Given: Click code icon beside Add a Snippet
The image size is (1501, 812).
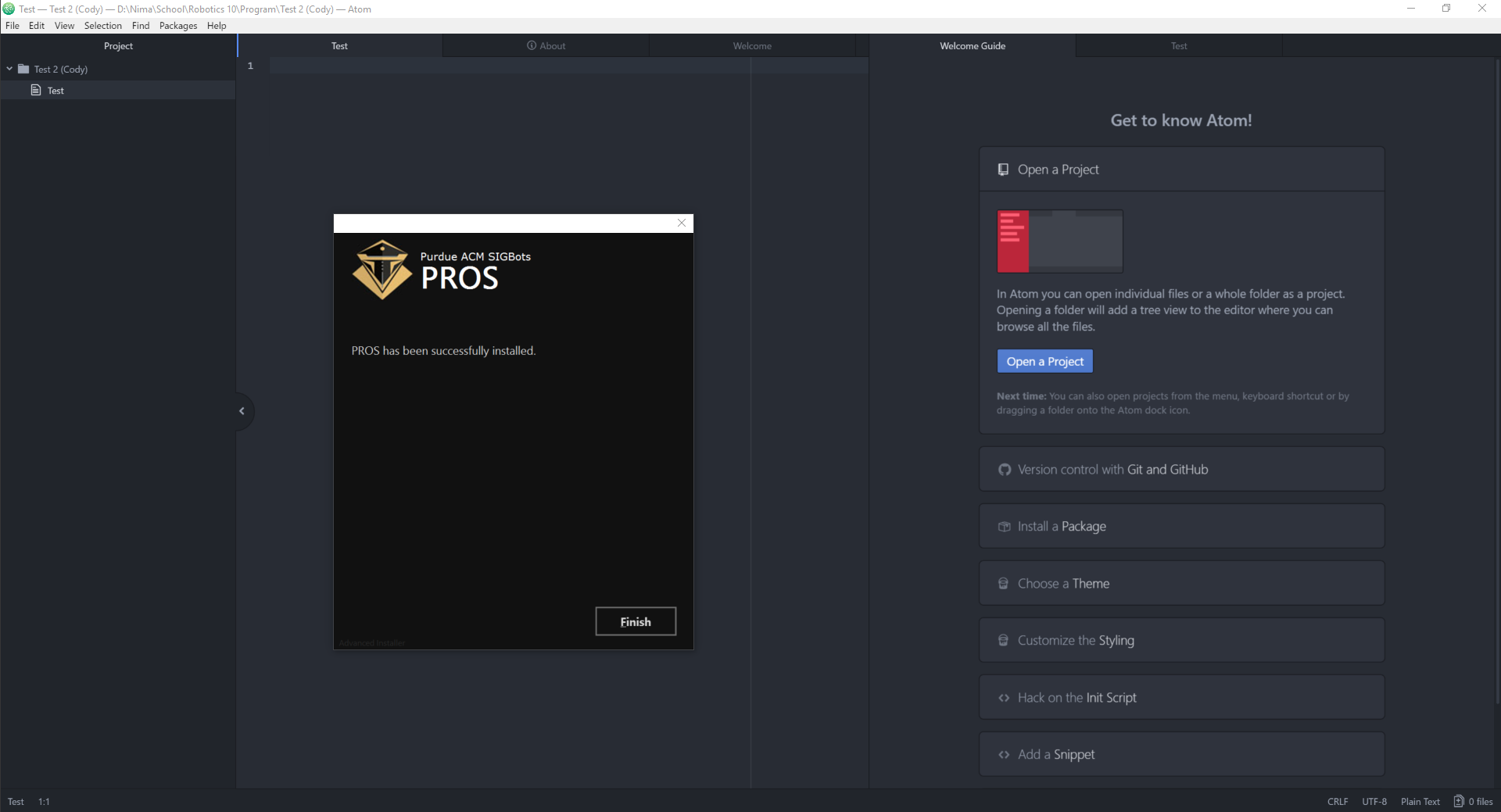Looking at the screenshot, I should (1004, 754).
